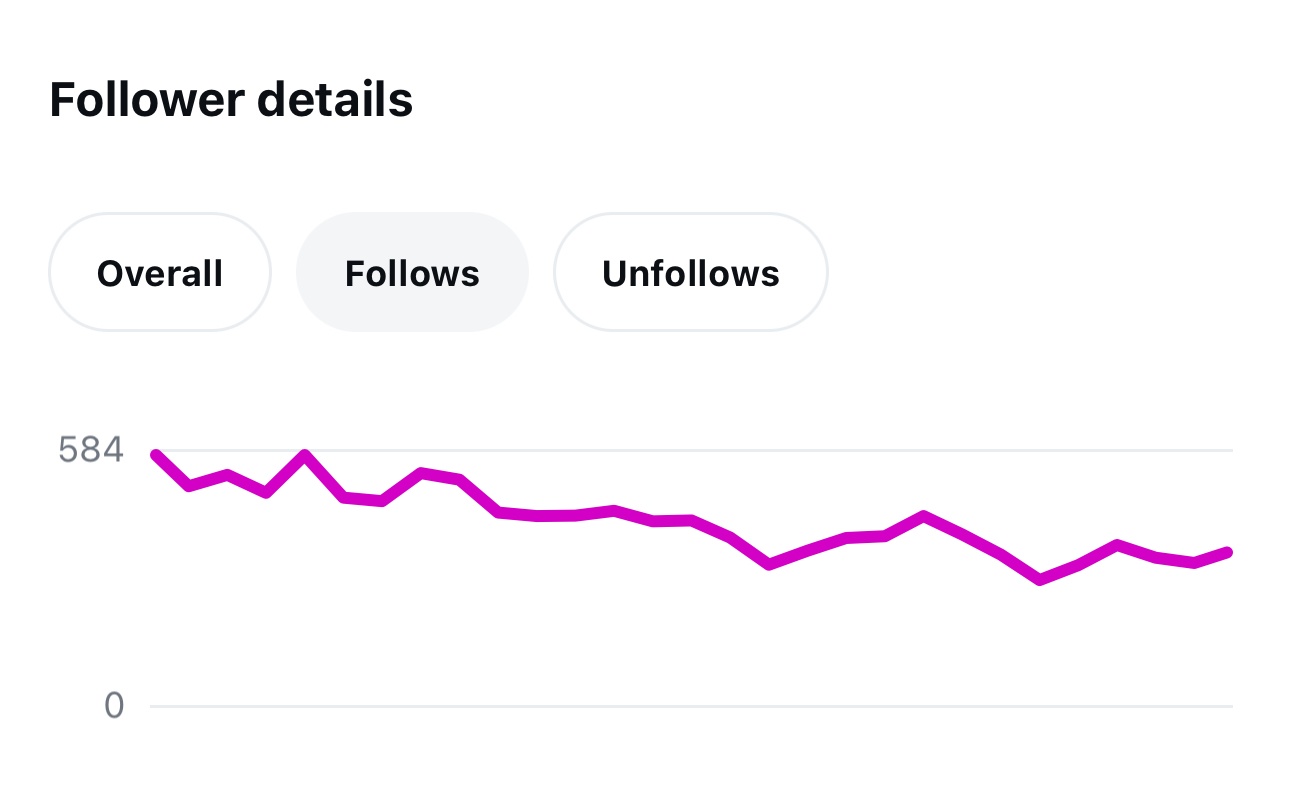Click the first dip right after the line's start
This screenshot has height=792, width=1290.
(189, 486)
